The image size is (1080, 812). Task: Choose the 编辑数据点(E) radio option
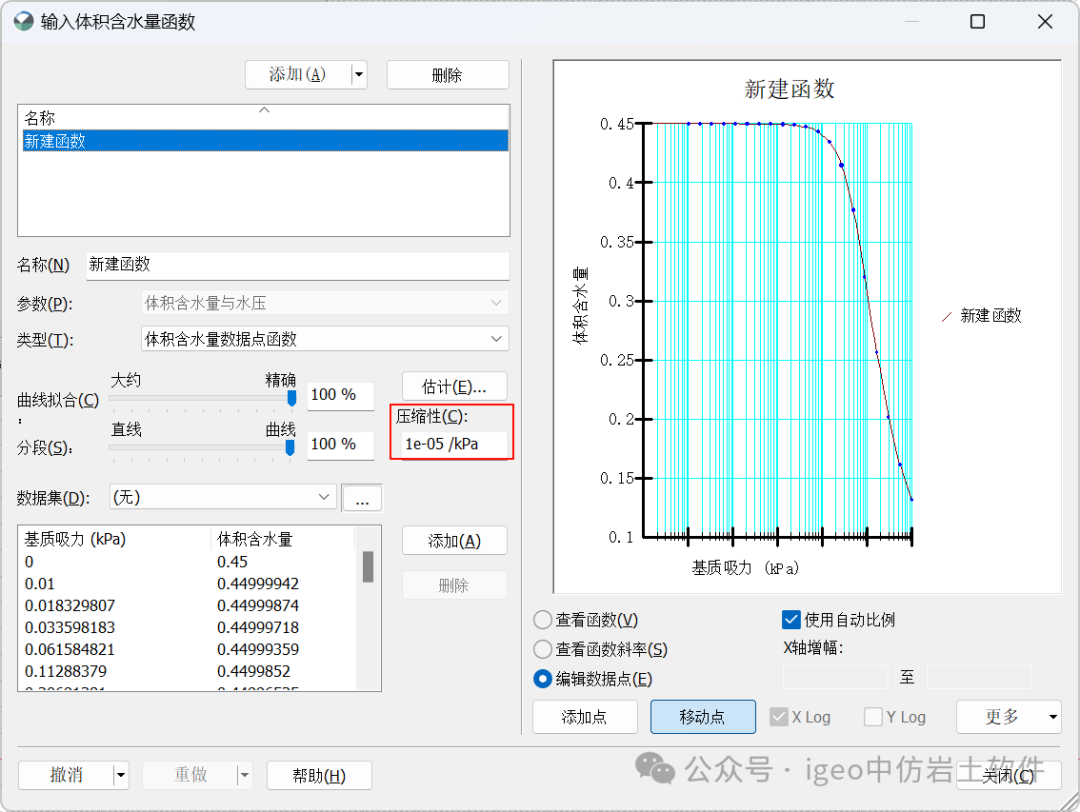click(543, 679)
